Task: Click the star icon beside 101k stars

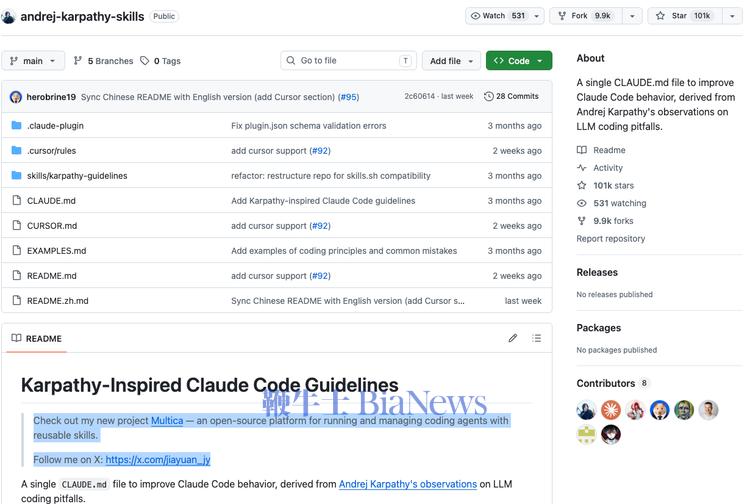Action: tap(582, 186)
